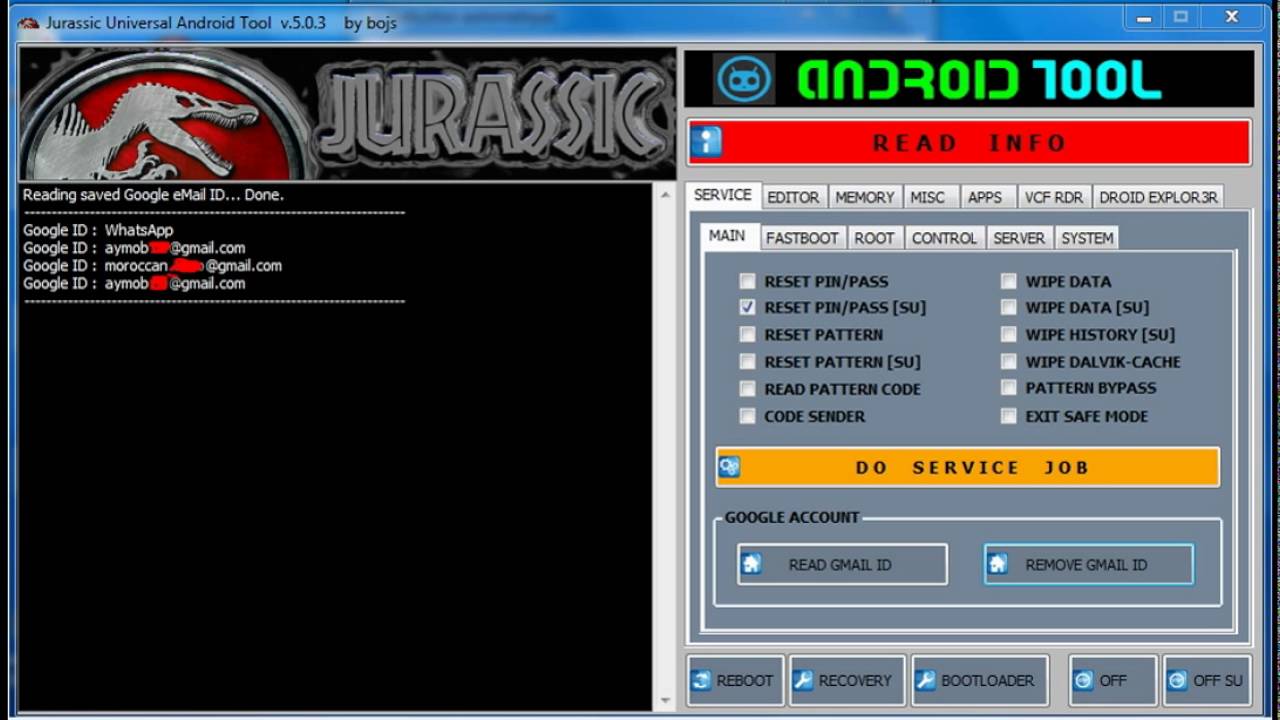Select the MAIN sub-tab
The image size is (1280, 720).
click(x=727, y=236)
